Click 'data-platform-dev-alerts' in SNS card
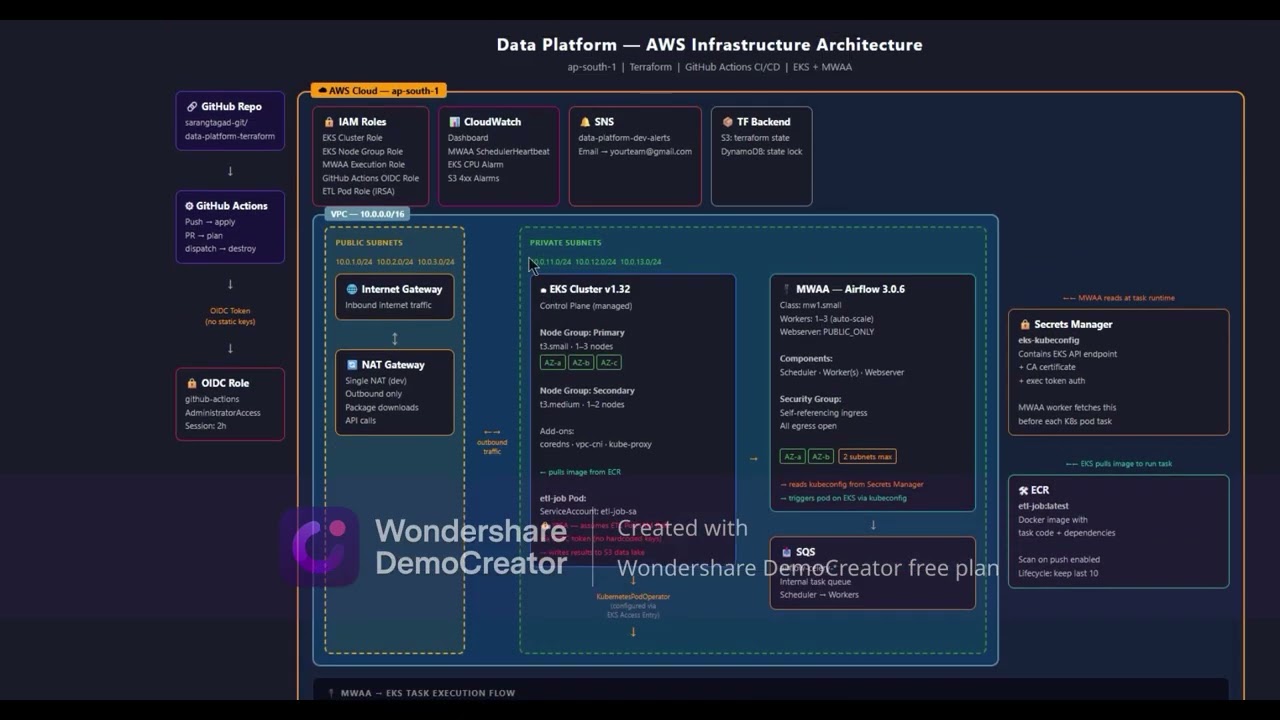The height and width of the screenshot is (720, 1280). pyautogui.click(x=624, y=138)
